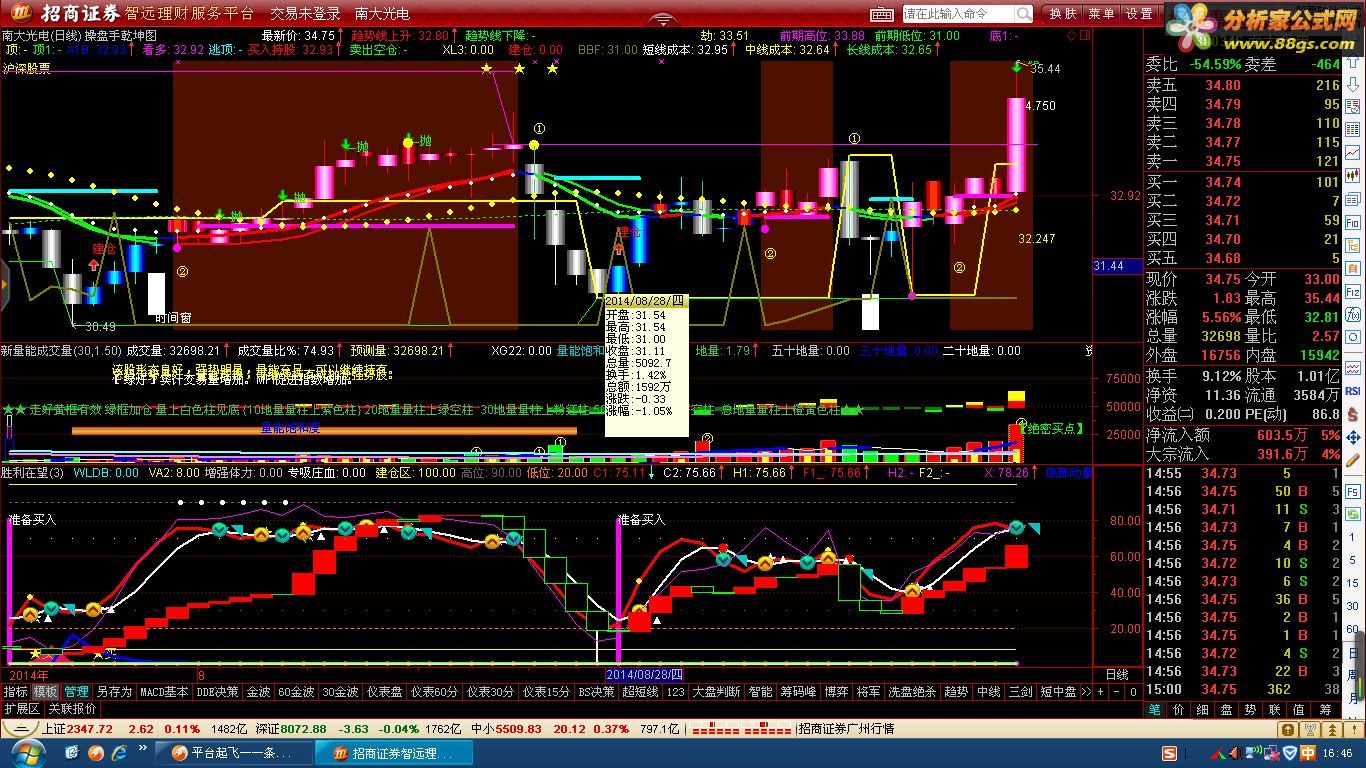Viewport: 1366px width, 768px height.
Task: Click the + zoom button in indicator bar
Action: pyautogui.click(x=1101, y=691)
